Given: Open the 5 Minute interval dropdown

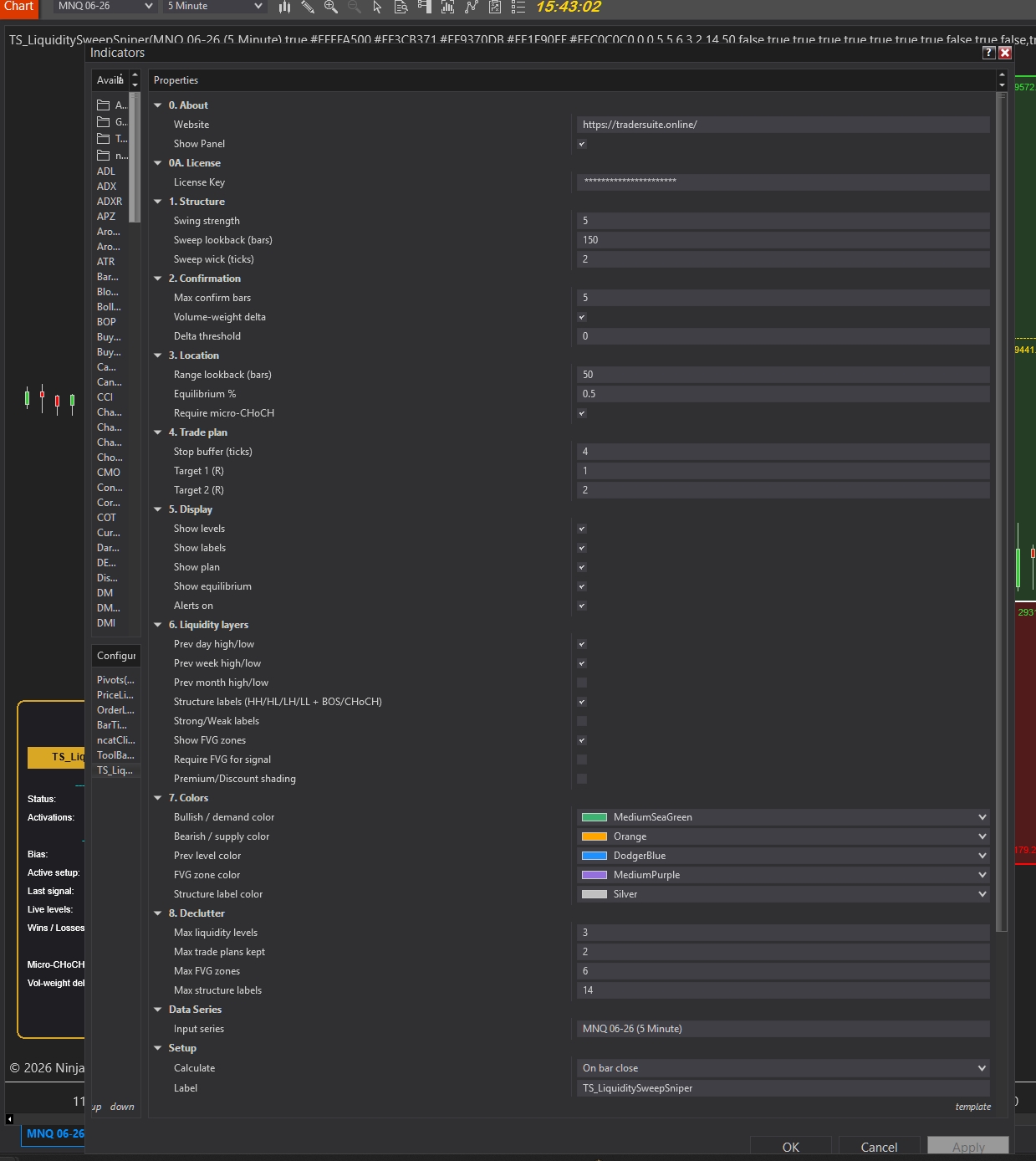Looking at the screenshot, I should (x=214, y=6).
